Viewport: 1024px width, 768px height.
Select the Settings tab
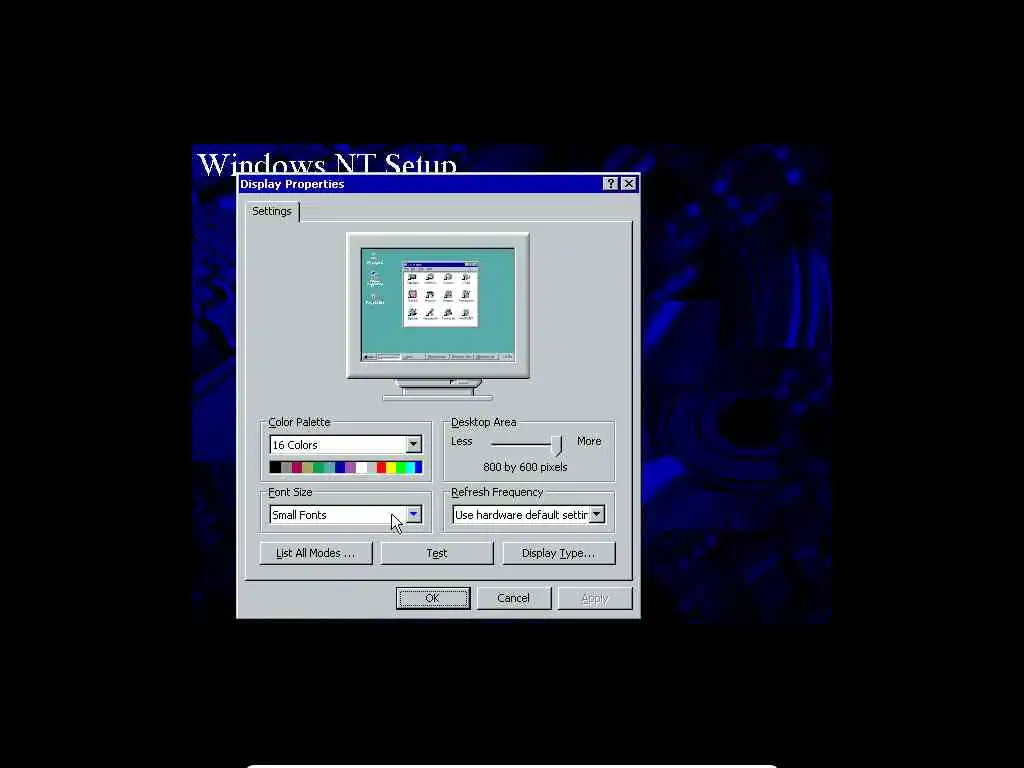(272, 211)
